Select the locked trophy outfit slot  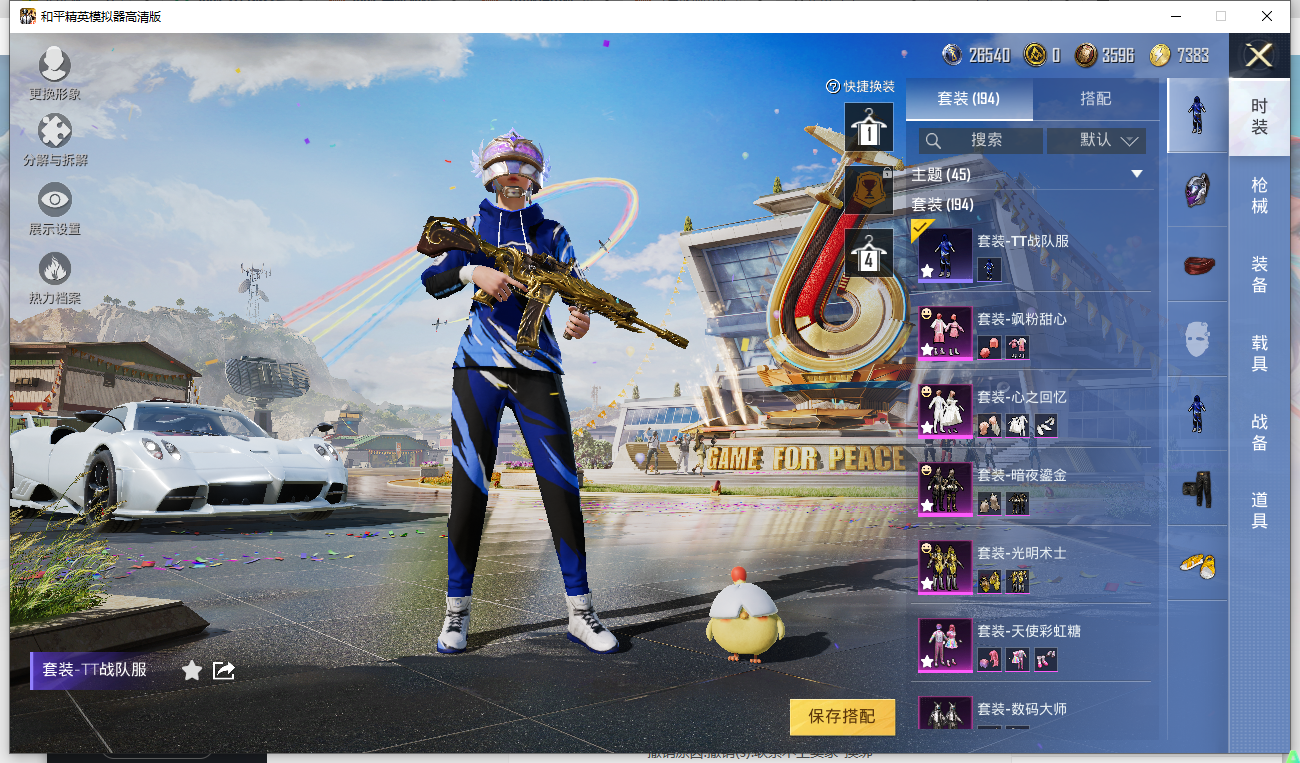pyautogui.click(x=869, y=190)
